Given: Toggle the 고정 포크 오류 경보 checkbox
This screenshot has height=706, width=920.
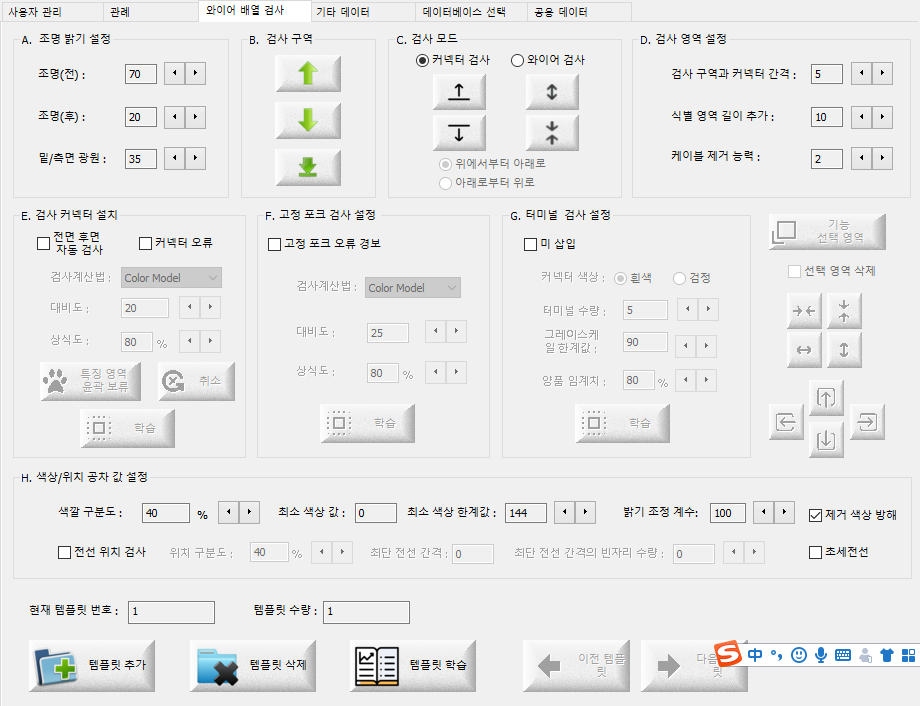Looking at the screenshot, I should tap(275, 243).
